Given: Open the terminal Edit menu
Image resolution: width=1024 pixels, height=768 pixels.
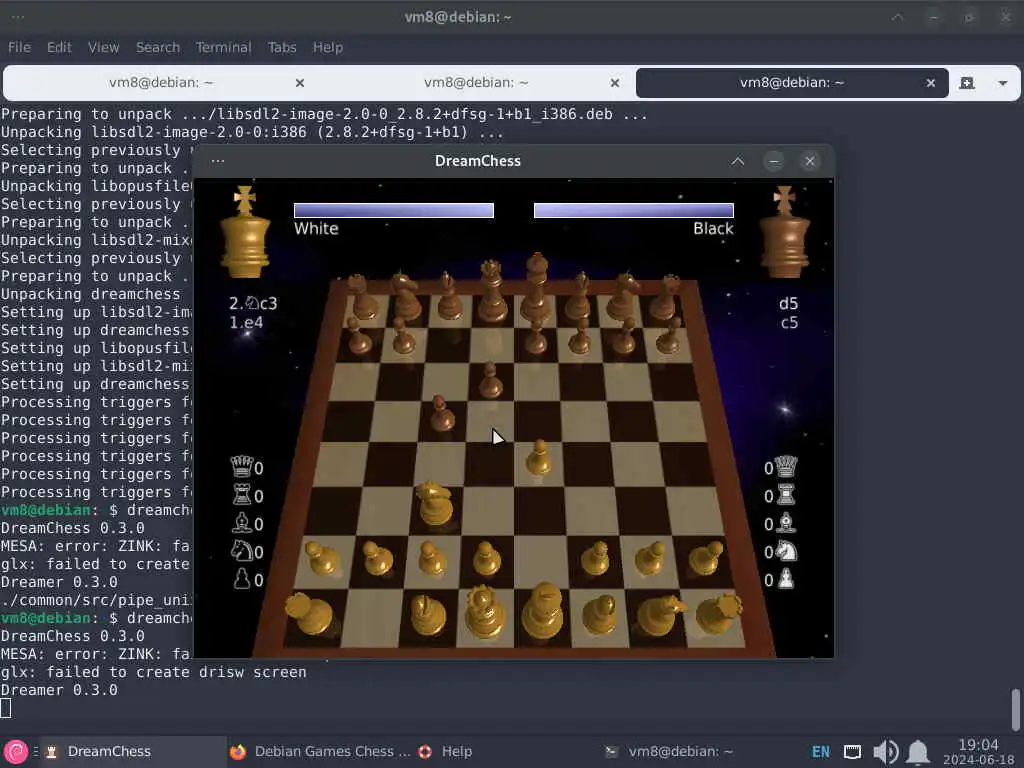Looking at the screenshot, I should (59, 47).
